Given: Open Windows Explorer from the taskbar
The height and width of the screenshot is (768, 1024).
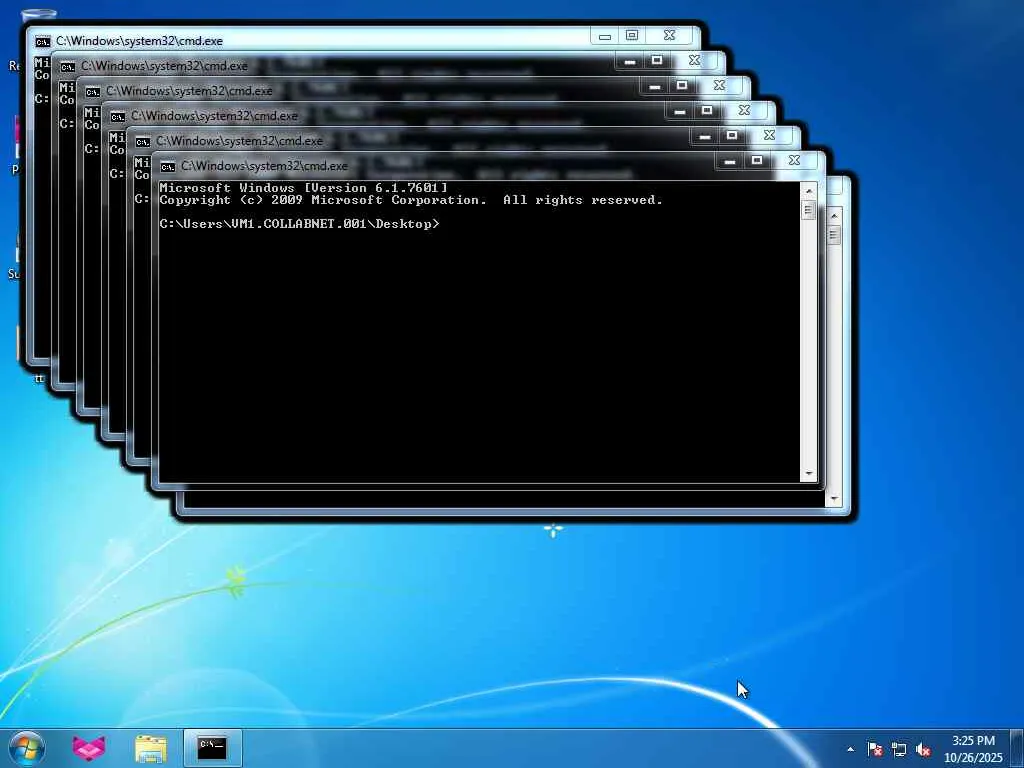Looking at the screenshot, I should [x=151, y=748].
